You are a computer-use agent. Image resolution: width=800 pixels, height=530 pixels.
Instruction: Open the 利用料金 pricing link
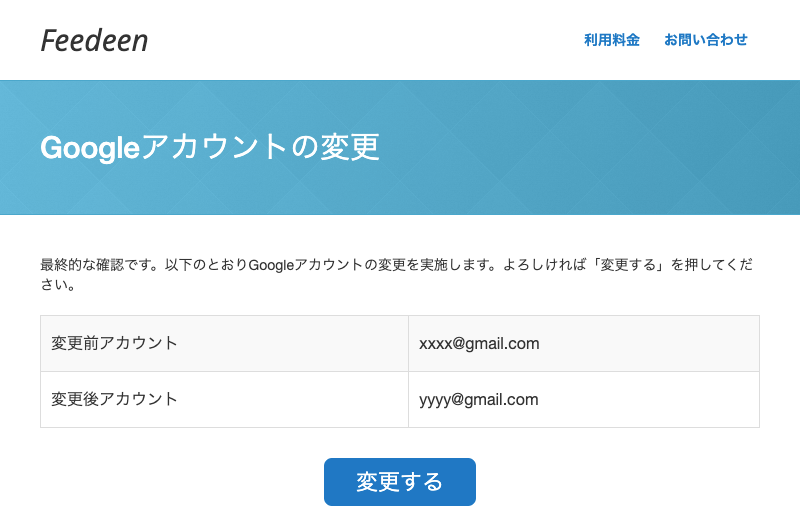pyautogui.click(x=611, y=40)
